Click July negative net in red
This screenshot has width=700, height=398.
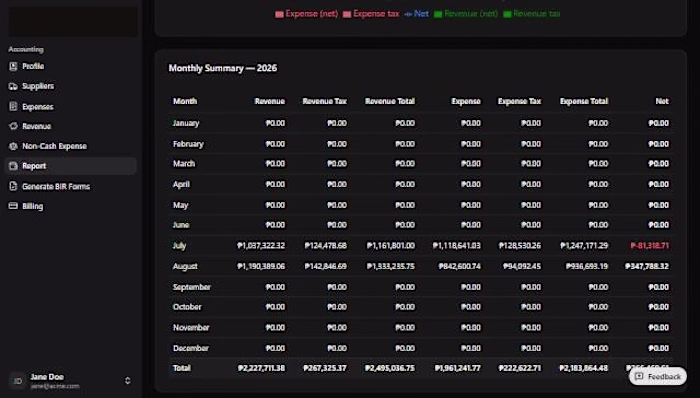(650, 246)
